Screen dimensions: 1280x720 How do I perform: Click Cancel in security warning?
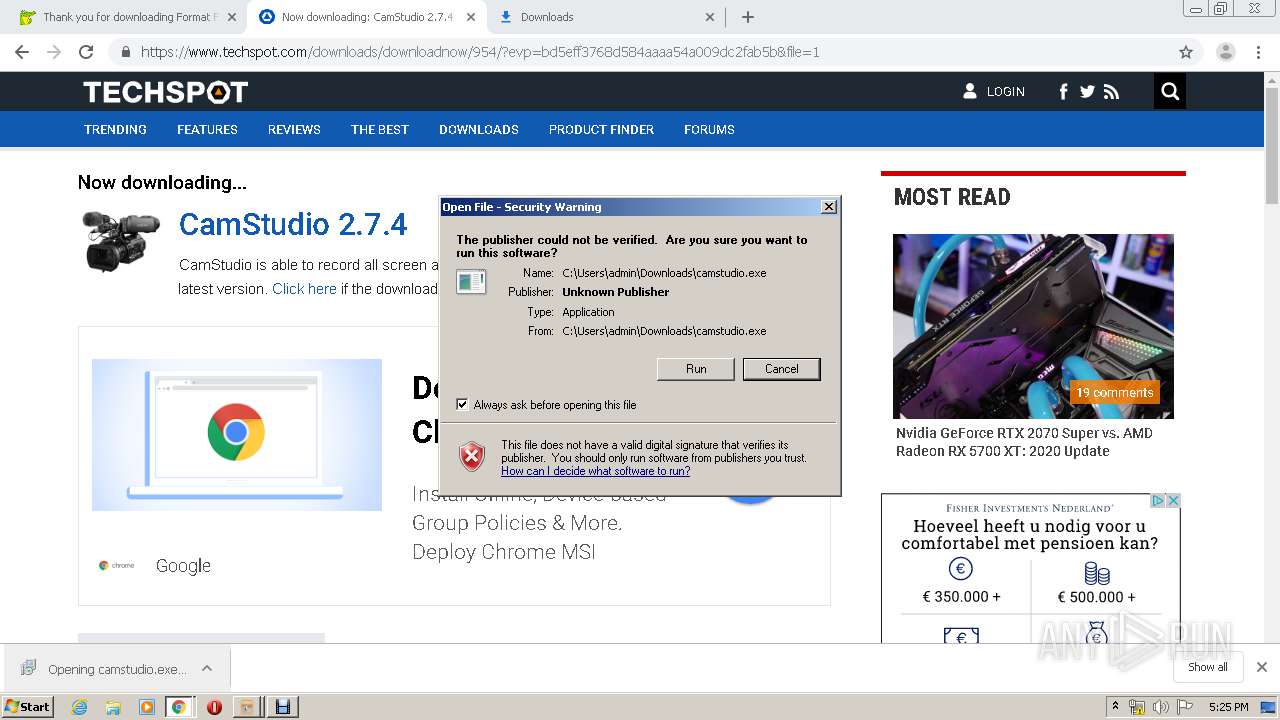tap(782, 369)
